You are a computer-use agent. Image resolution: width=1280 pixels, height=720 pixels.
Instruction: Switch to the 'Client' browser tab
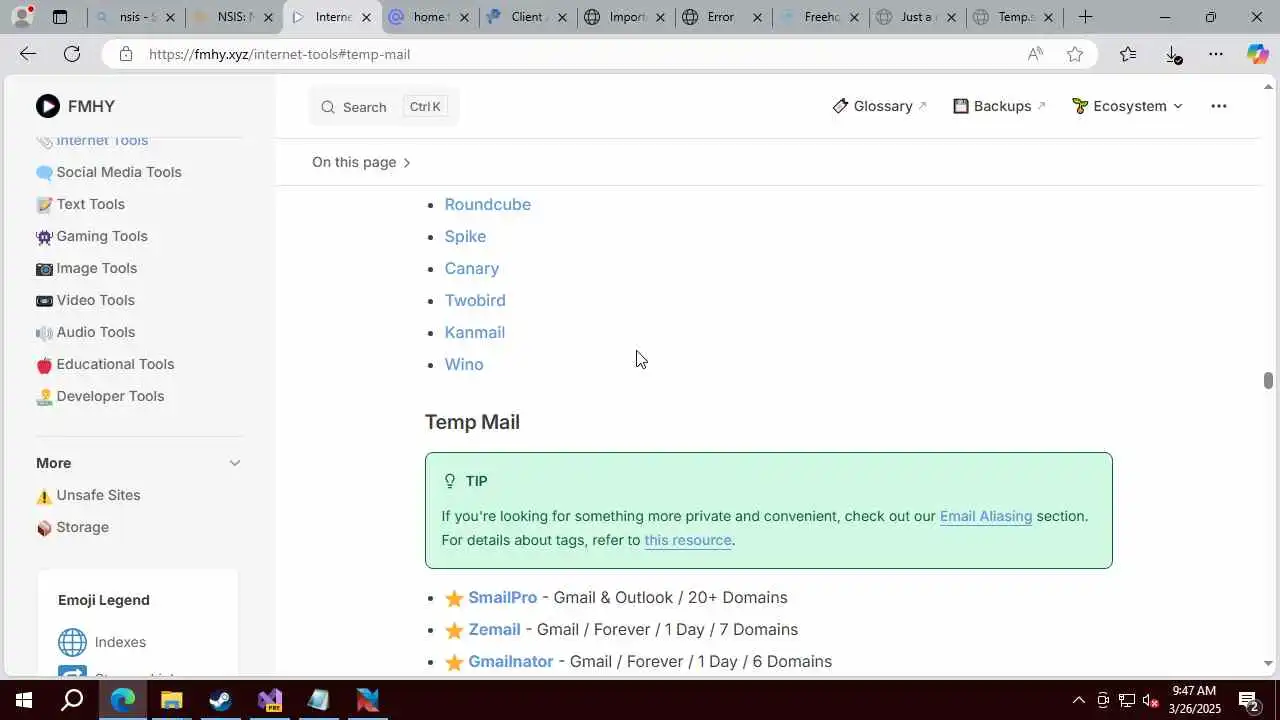click(527, 17)
